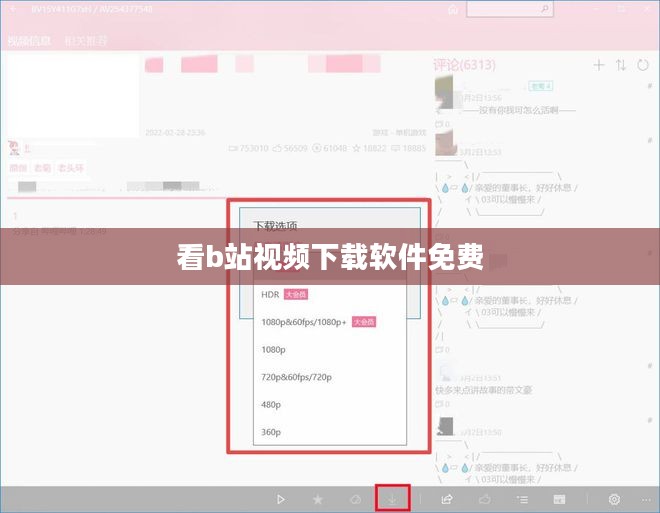Choose 720p&60fps/720p quality option
Image resolution: width=660 pixels, height=513 pixels.
pos(330,377)
